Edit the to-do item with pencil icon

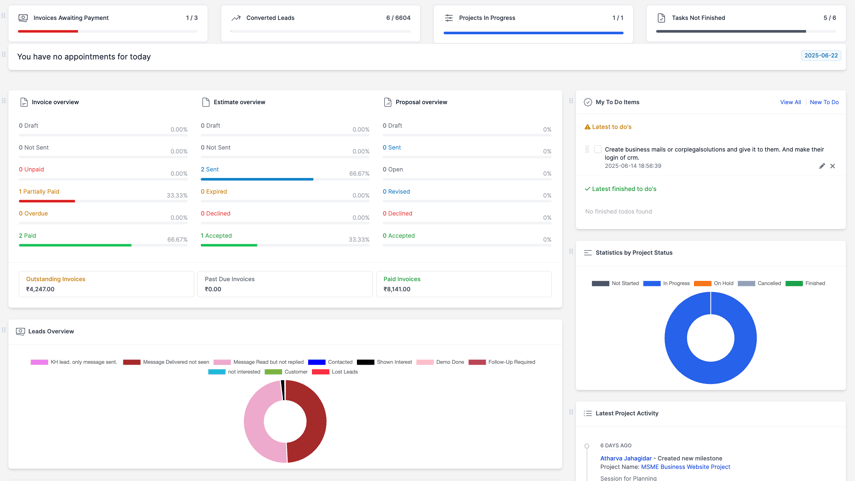click(822, 166)
